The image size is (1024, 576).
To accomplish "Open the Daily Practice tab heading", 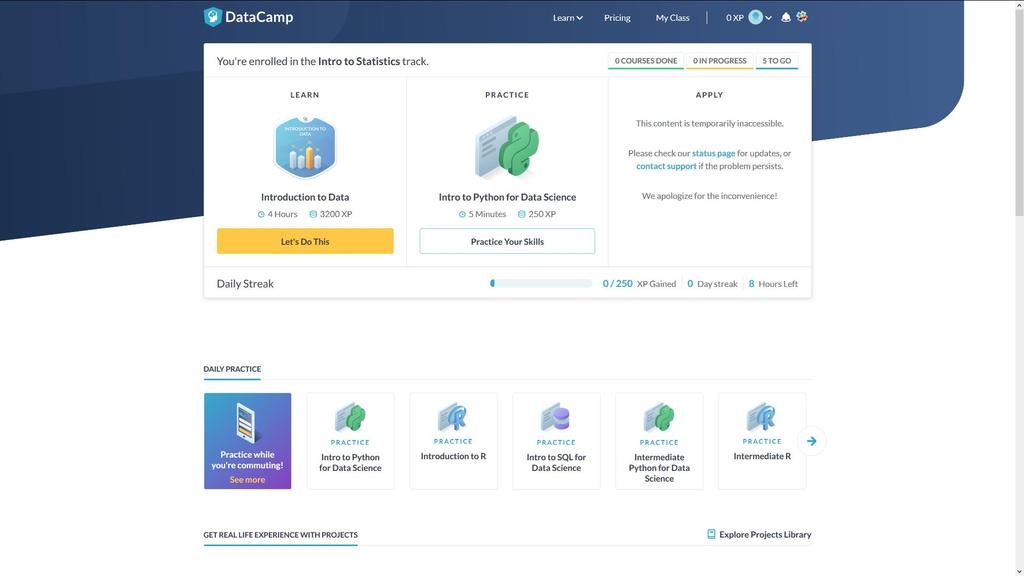I will point(232,369).
